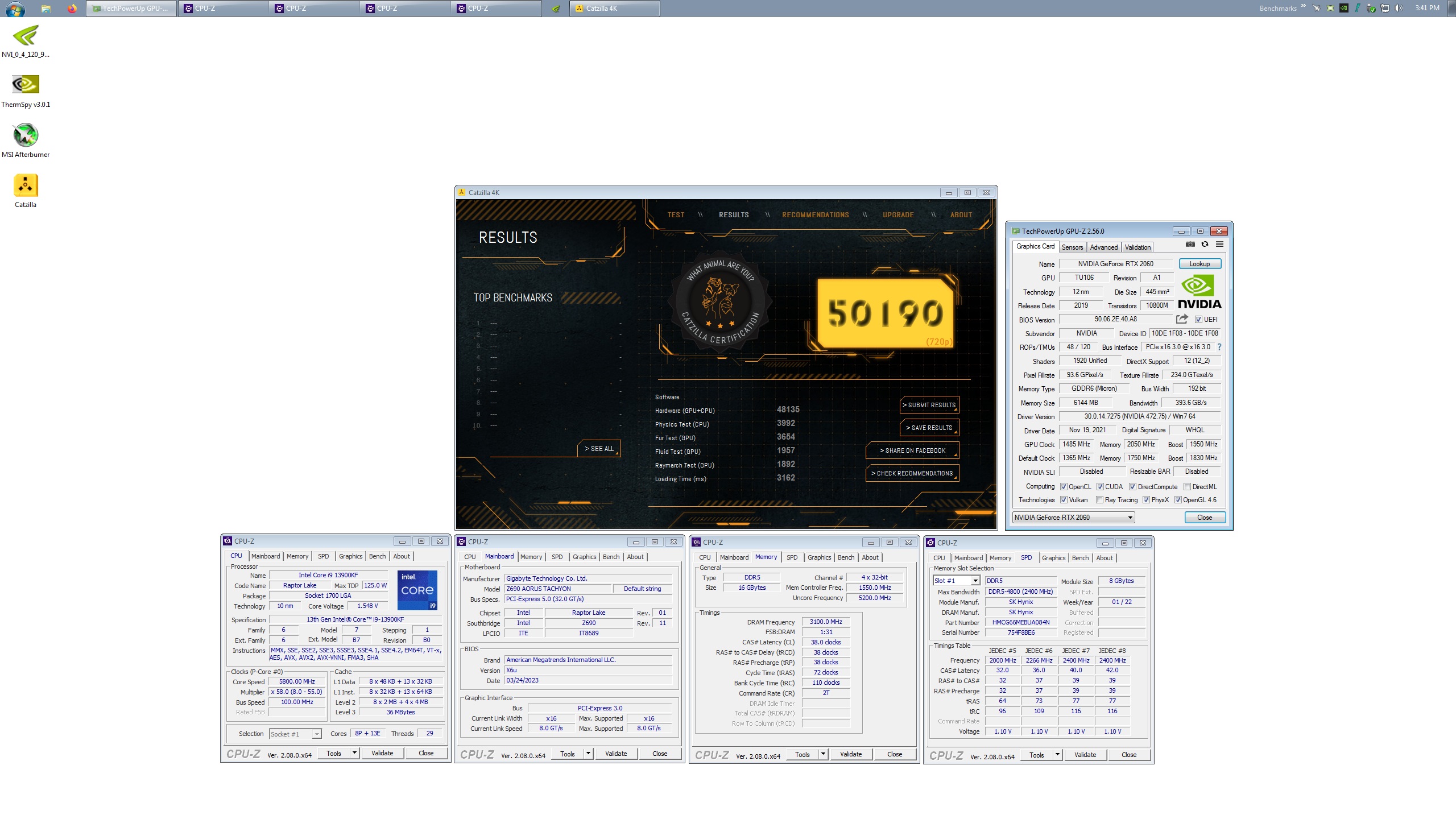Open the Catzilla desktop shortcut
Screen dimensions: 1456x819
pyautogui.click(x=26, y=191)
